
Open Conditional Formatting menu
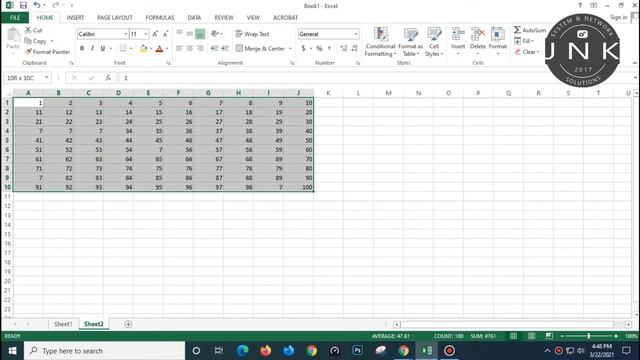click(380, 42)
